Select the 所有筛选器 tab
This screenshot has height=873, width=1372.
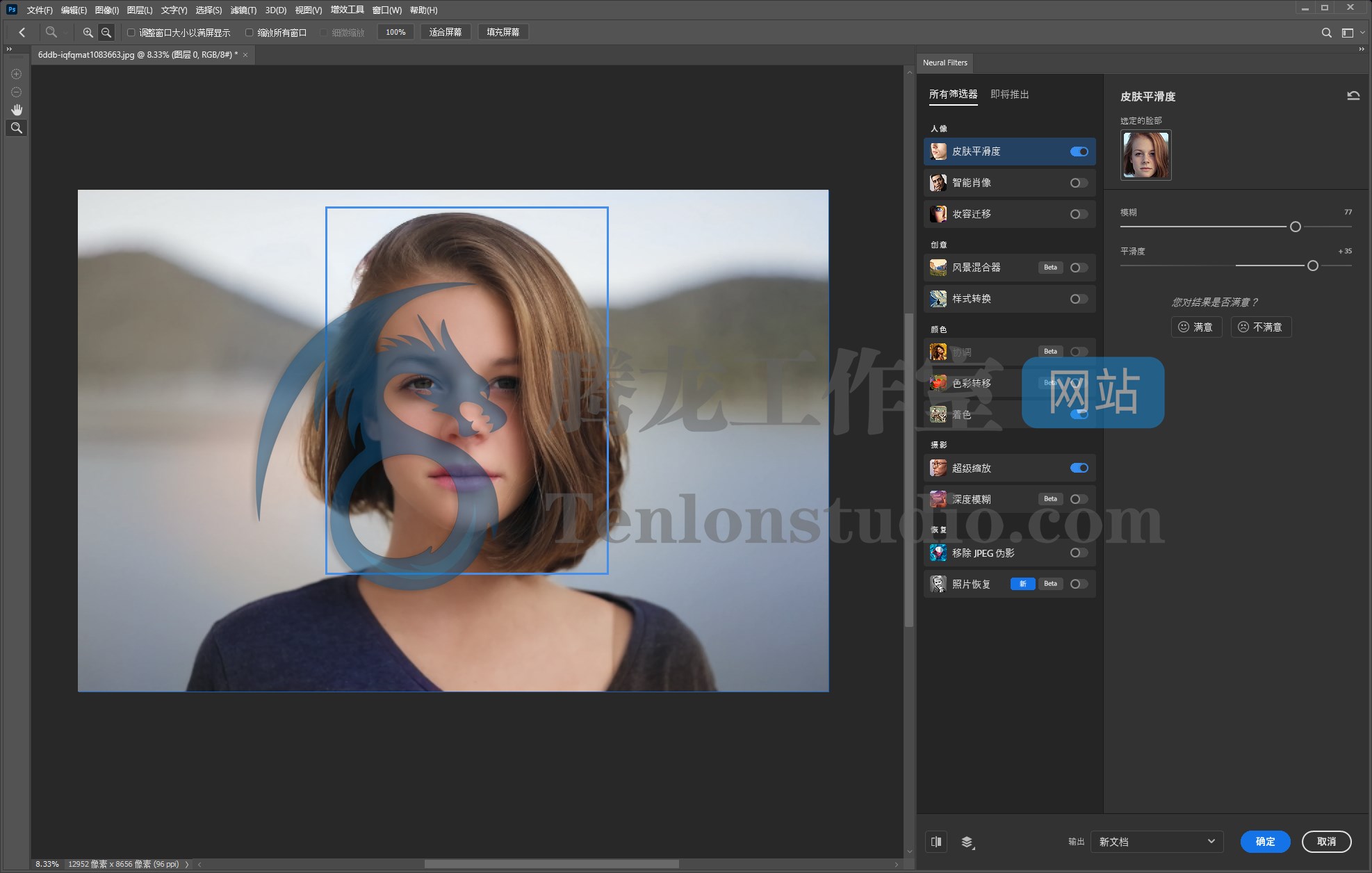point(953,95)
